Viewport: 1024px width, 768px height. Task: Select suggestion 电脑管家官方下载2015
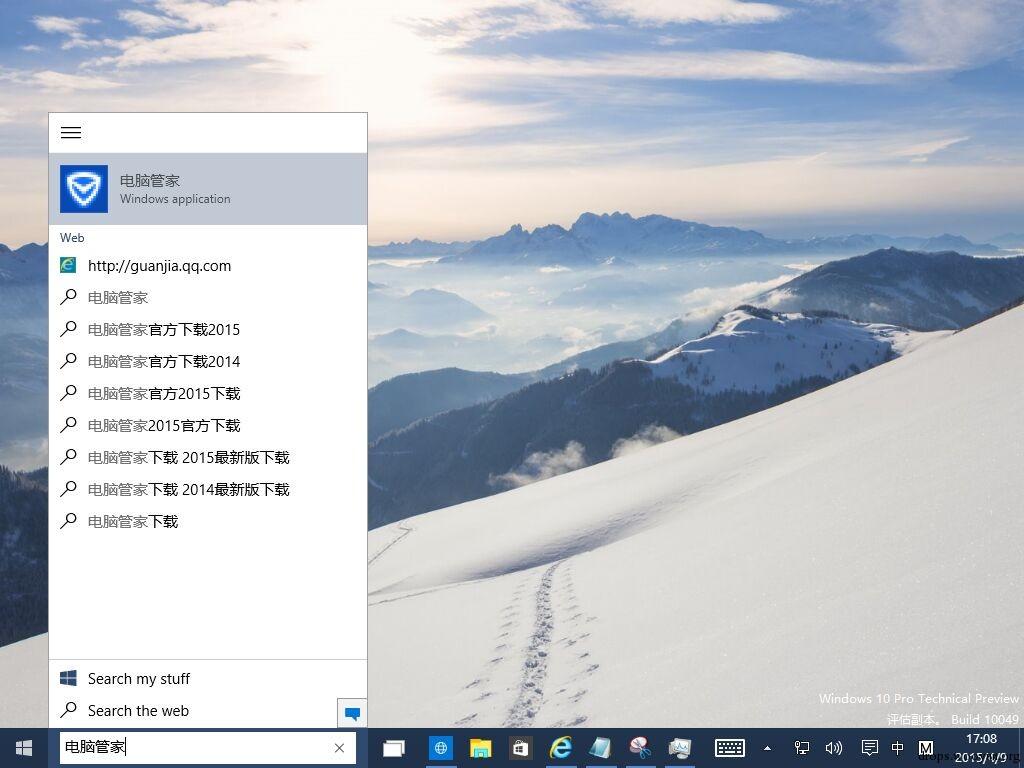[164, 330]
